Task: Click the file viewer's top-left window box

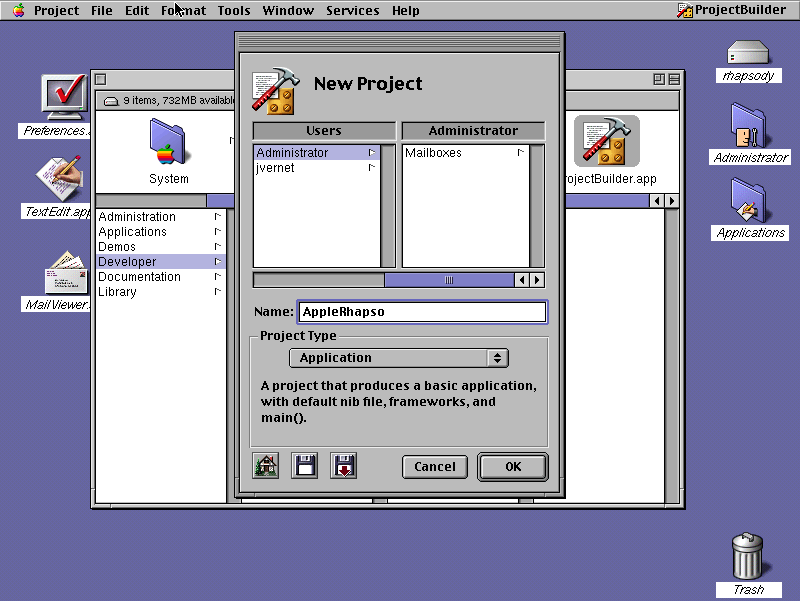Action: (101, 79)
